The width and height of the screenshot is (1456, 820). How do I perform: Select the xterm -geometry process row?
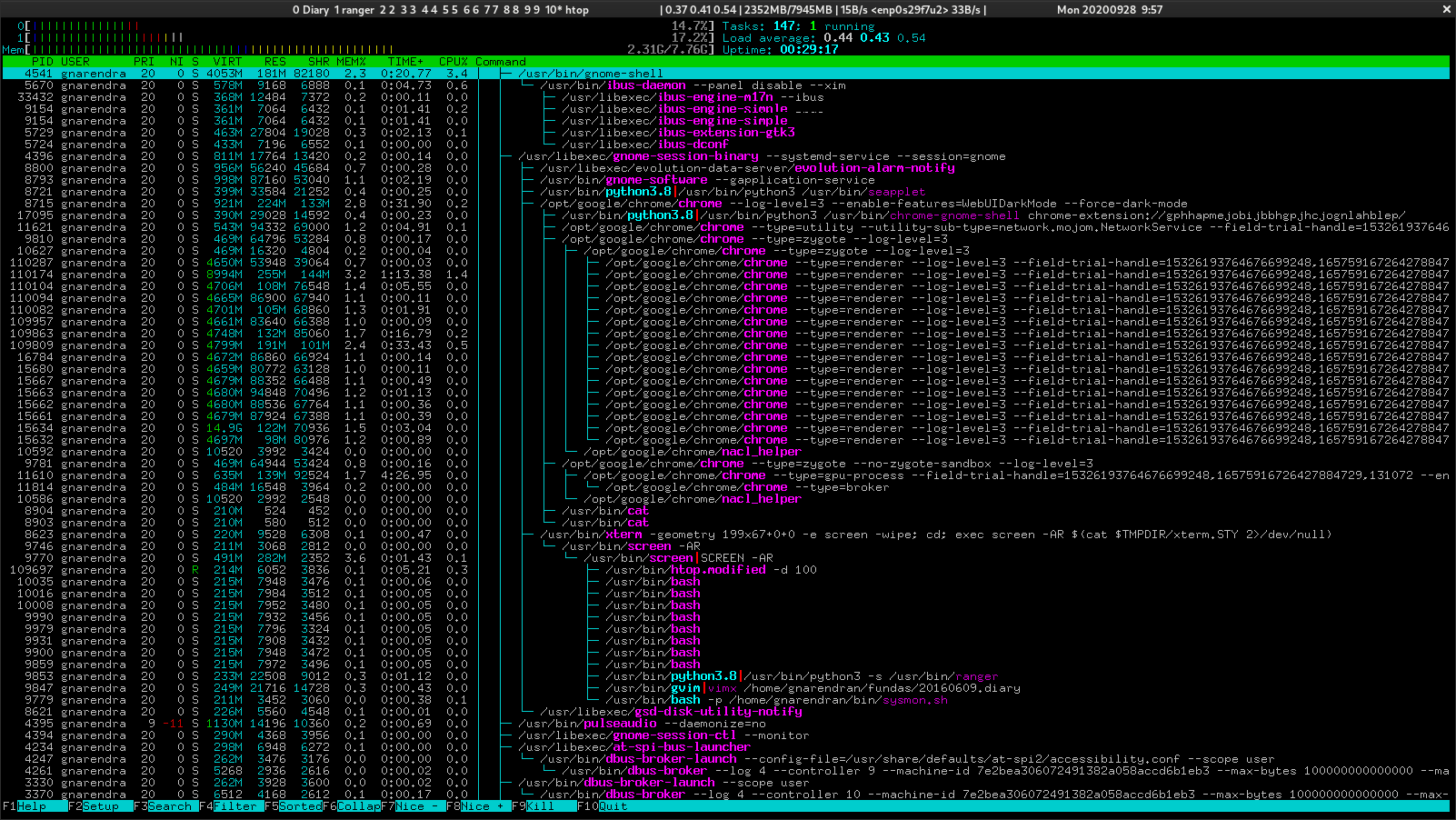pos(725,535)
